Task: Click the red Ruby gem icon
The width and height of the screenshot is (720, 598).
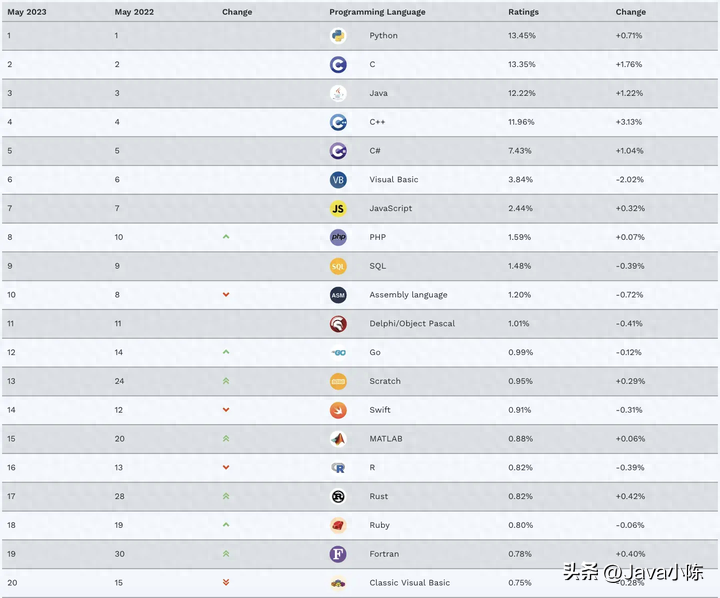Action: pos(338,525)
